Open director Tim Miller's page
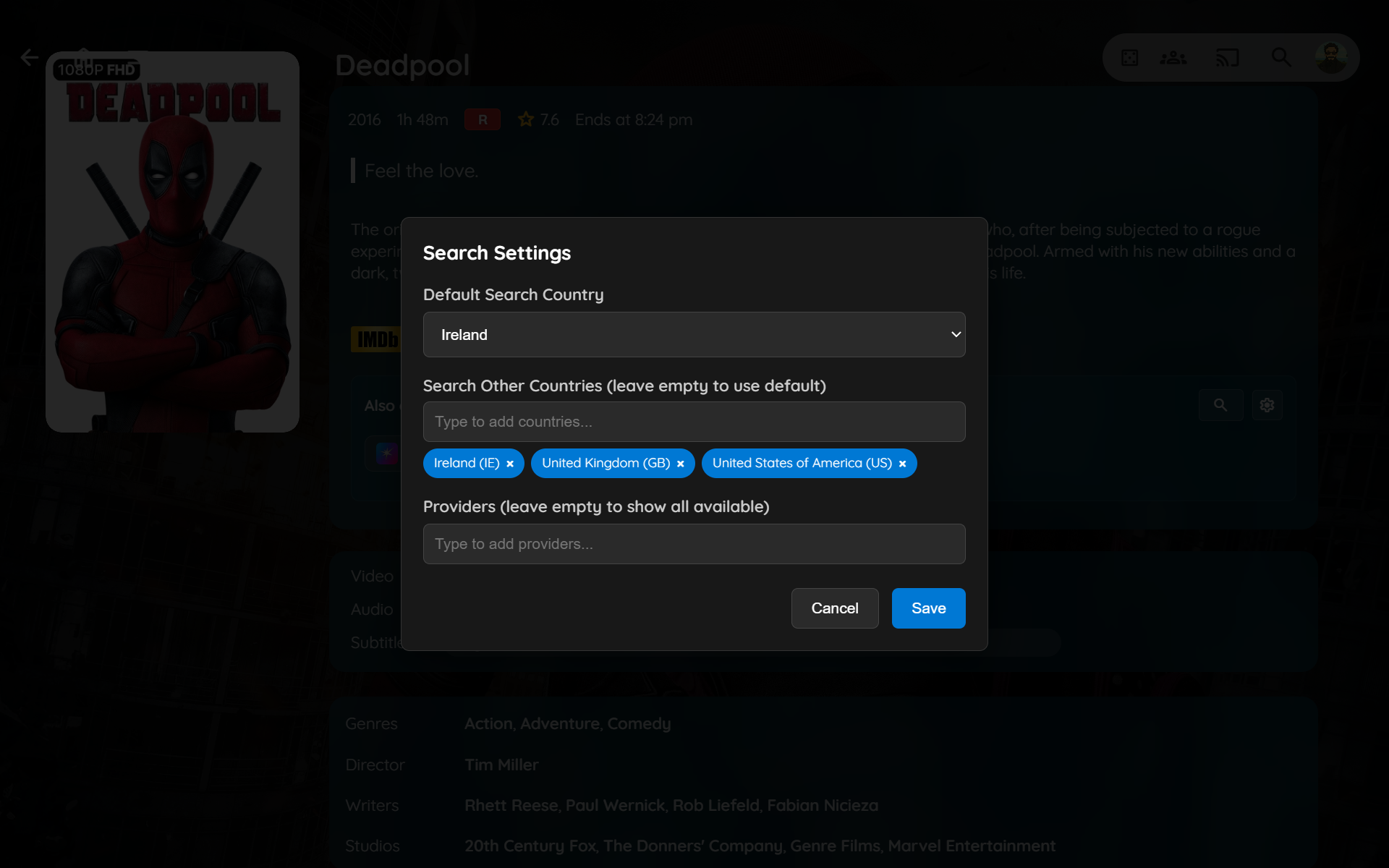This screenshot has height=868, width=1389. [x=501, y=765]
